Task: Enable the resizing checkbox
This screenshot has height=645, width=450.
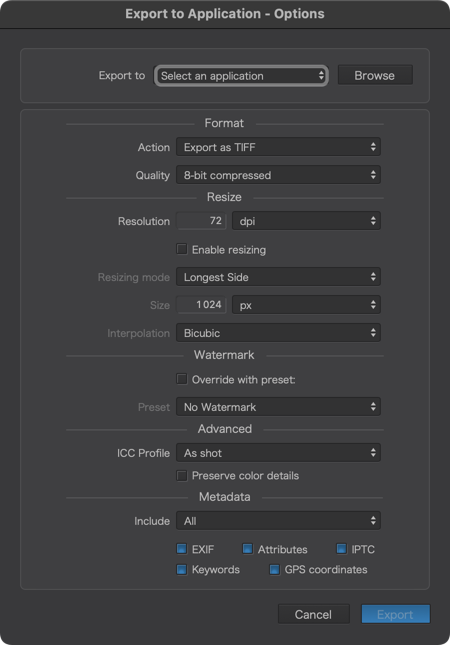Action: [182, 249]
